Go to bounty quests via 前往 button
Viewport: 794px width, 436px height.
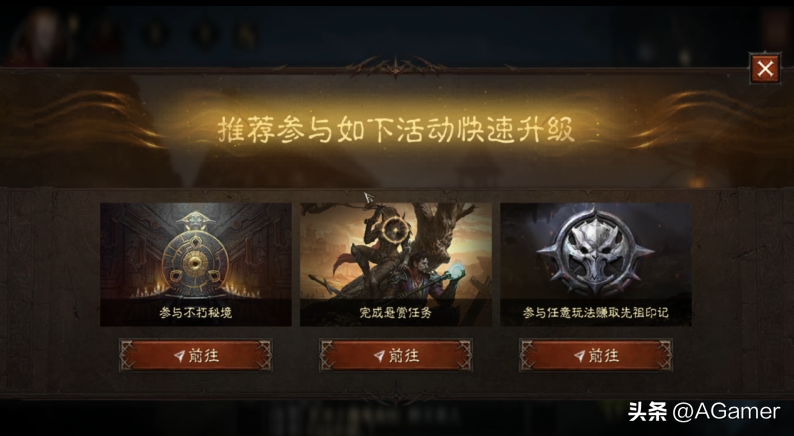pyautogui.click(x=395, y=355)
